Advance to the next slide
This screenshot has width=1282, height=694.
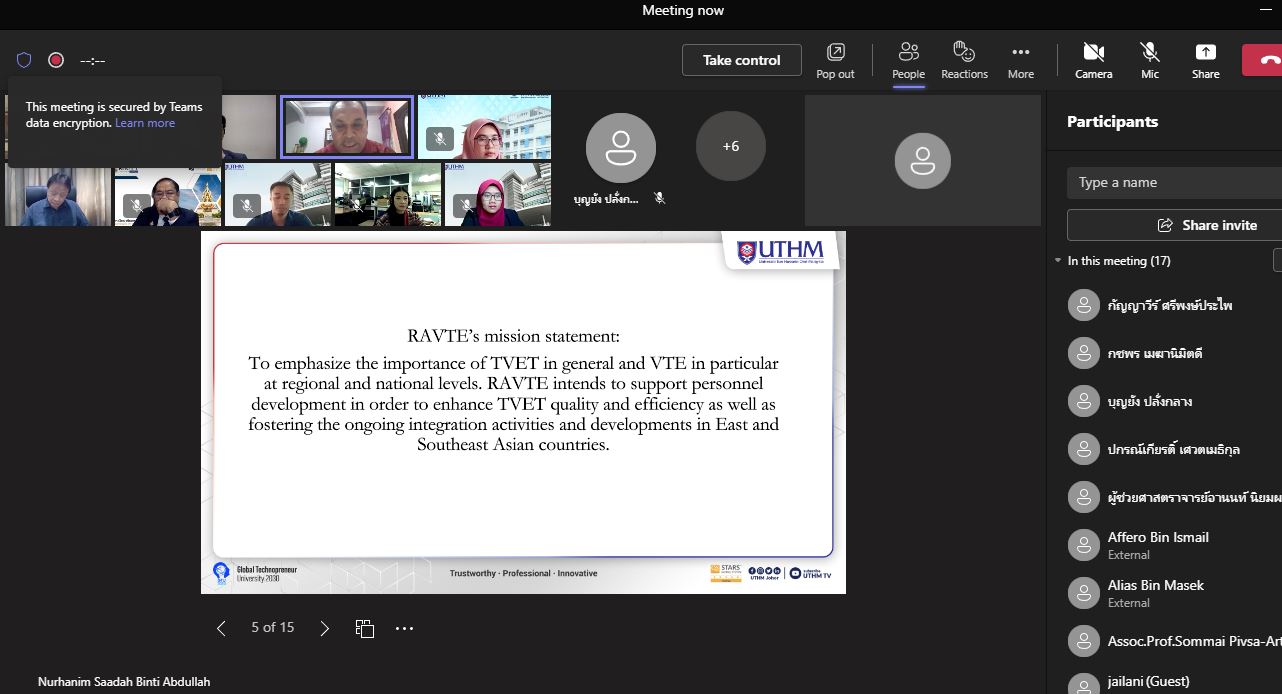[x=324, y=628]
